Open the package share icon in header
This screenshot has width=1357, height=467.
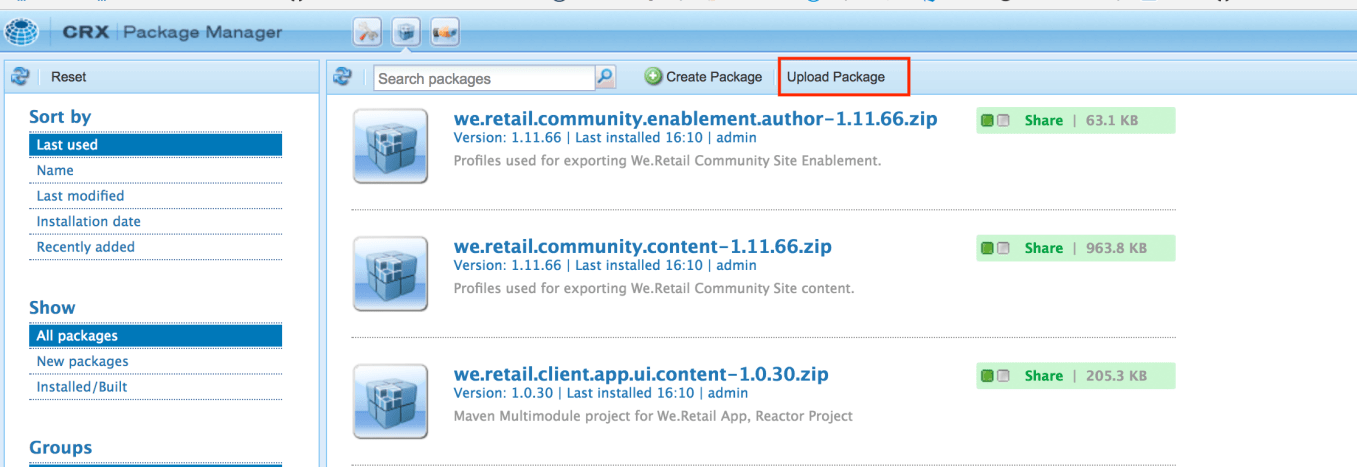click(444, 33)
